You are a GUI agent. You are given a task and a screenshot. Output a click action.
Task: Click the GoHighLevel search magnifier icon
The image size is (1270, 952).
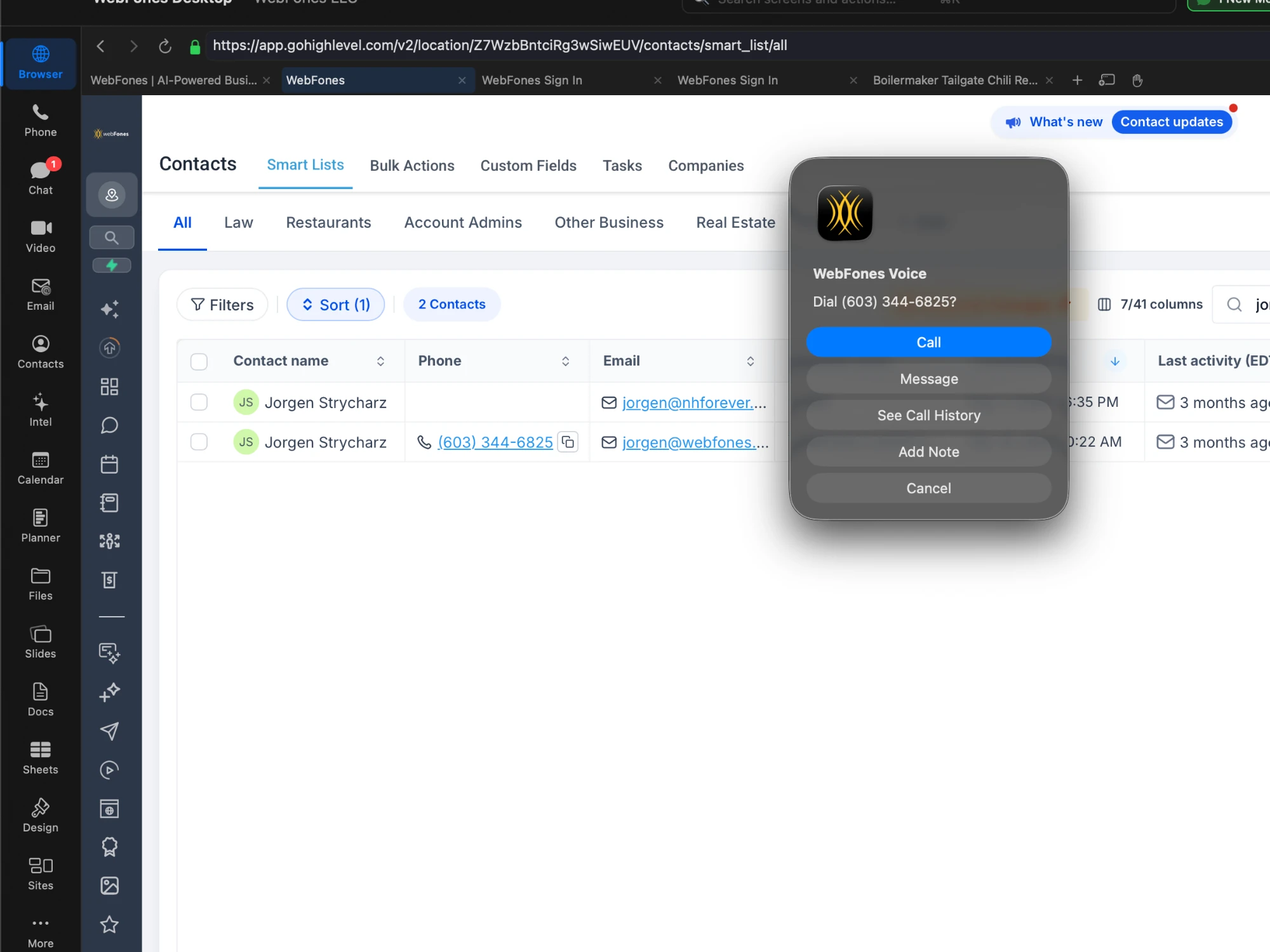(112, 237)
